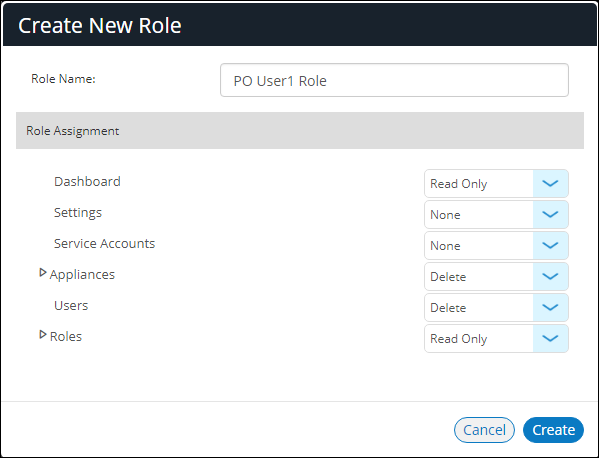599x458 pixels.
Task: Select the Dashboard row label
Action: 87,181
